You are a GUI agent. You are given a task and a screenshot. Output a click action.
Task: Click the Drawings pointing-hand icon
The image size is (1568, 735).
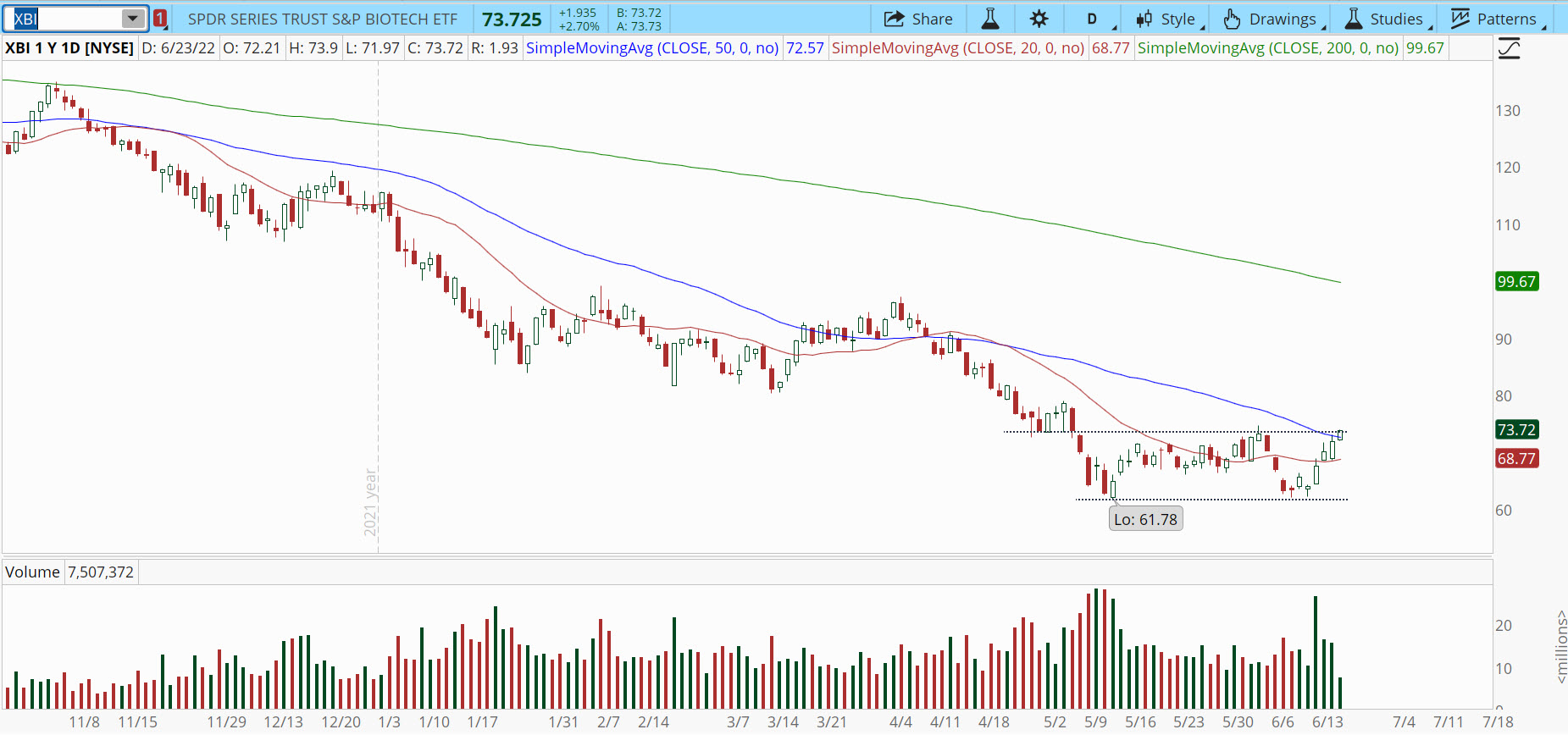click(x=1232, y=19)
